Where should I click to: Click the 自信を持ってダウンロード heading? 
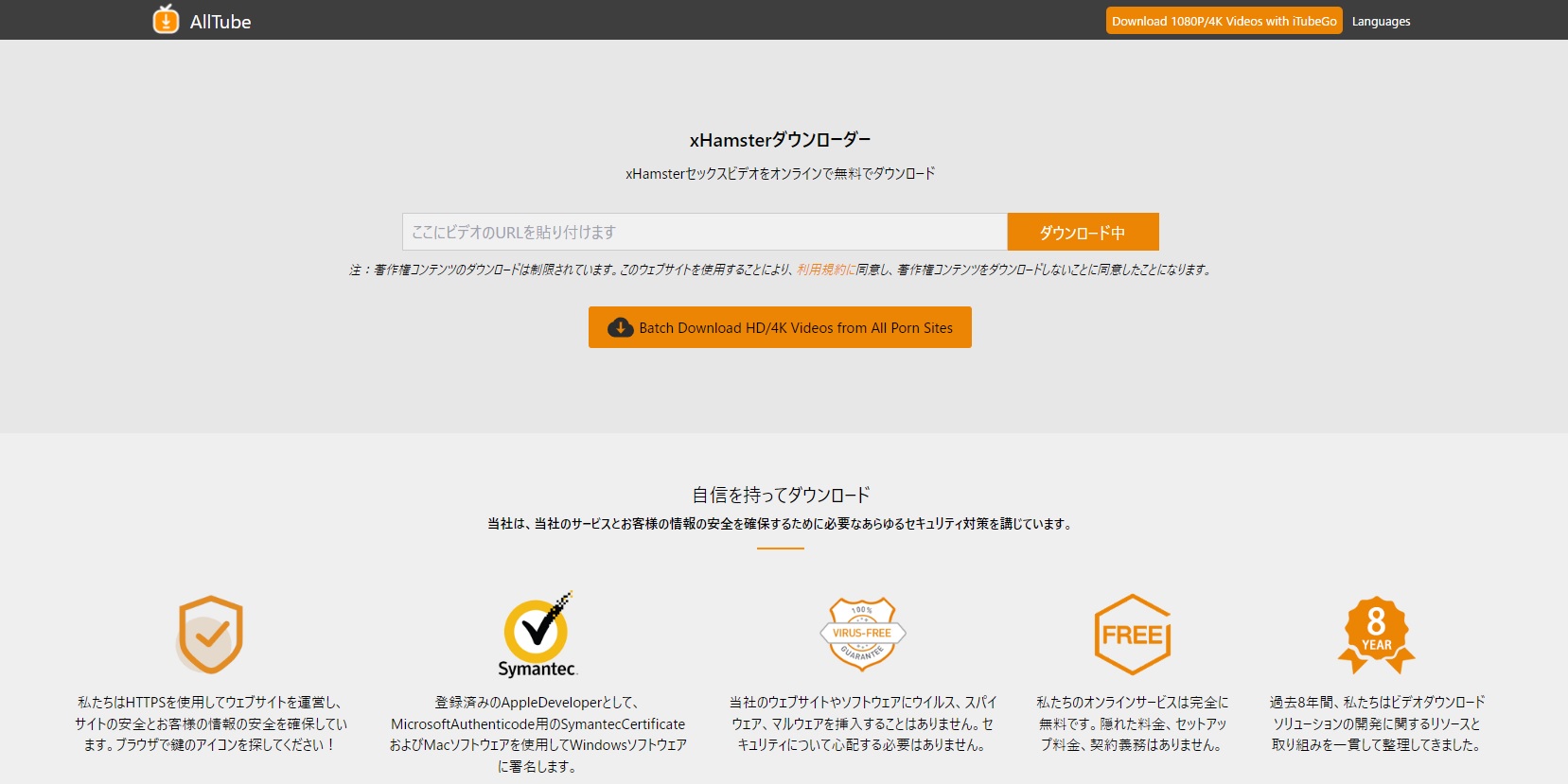pyautogui.click(x=781, y=495)
